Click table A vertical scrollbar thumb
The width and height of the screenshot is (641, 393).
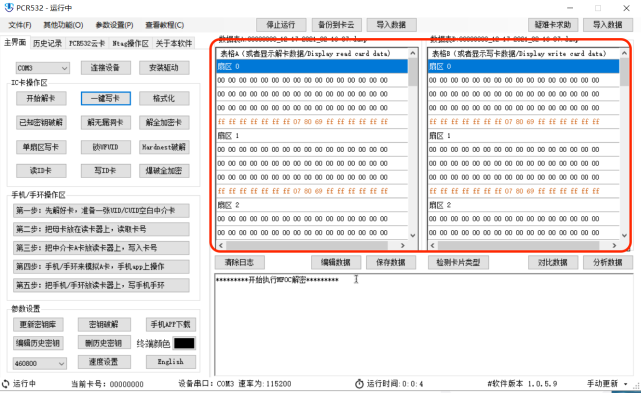pyautogui.click(x=412, y=72)
